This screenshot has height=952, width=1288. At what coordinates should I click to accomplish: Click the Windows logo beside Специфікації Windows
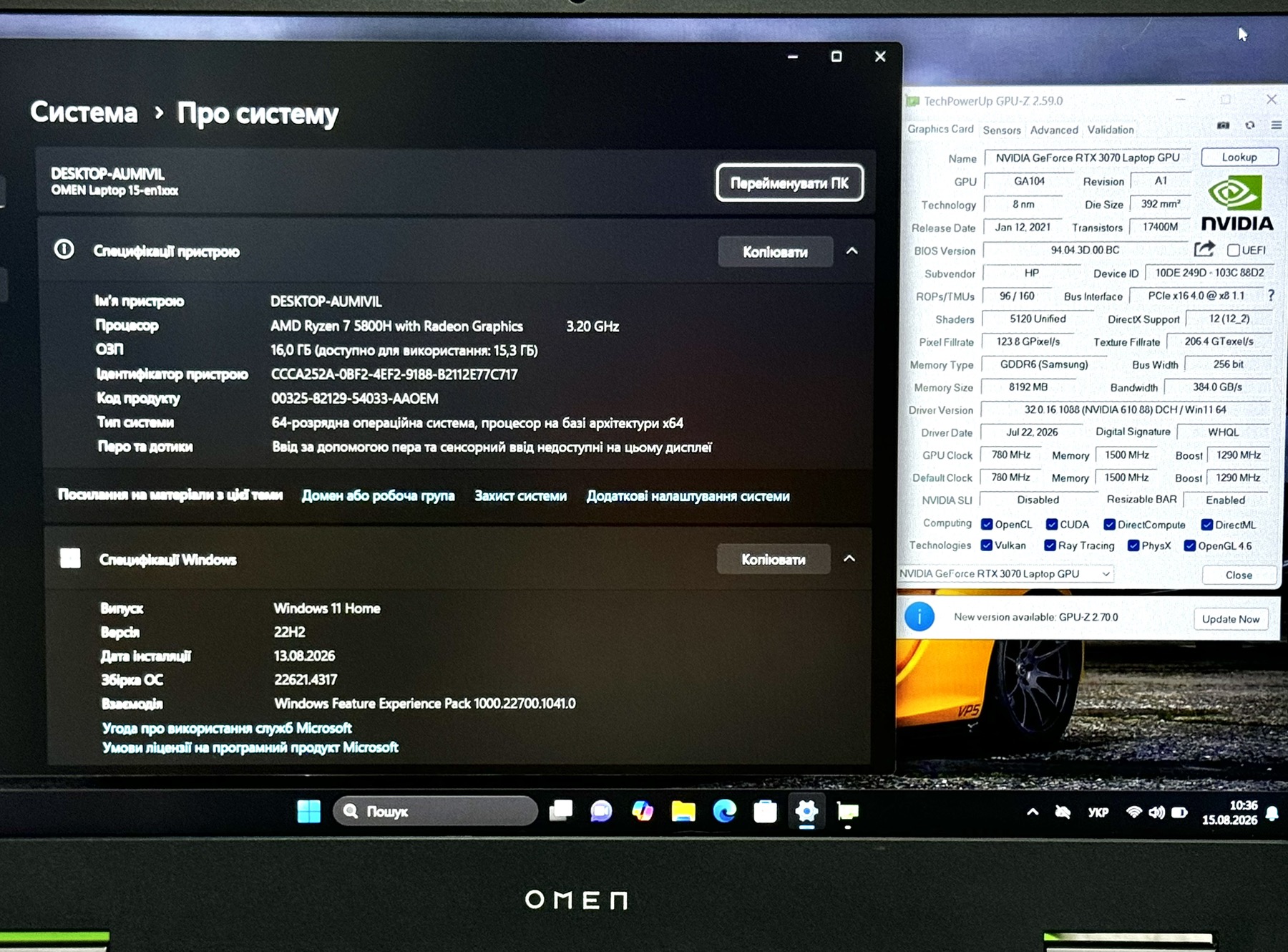(x=70, y=558)
